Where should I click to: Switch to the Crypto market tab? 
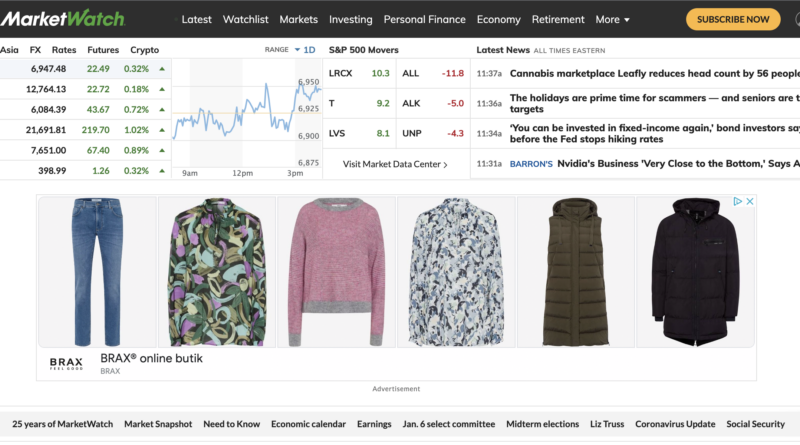144,49
